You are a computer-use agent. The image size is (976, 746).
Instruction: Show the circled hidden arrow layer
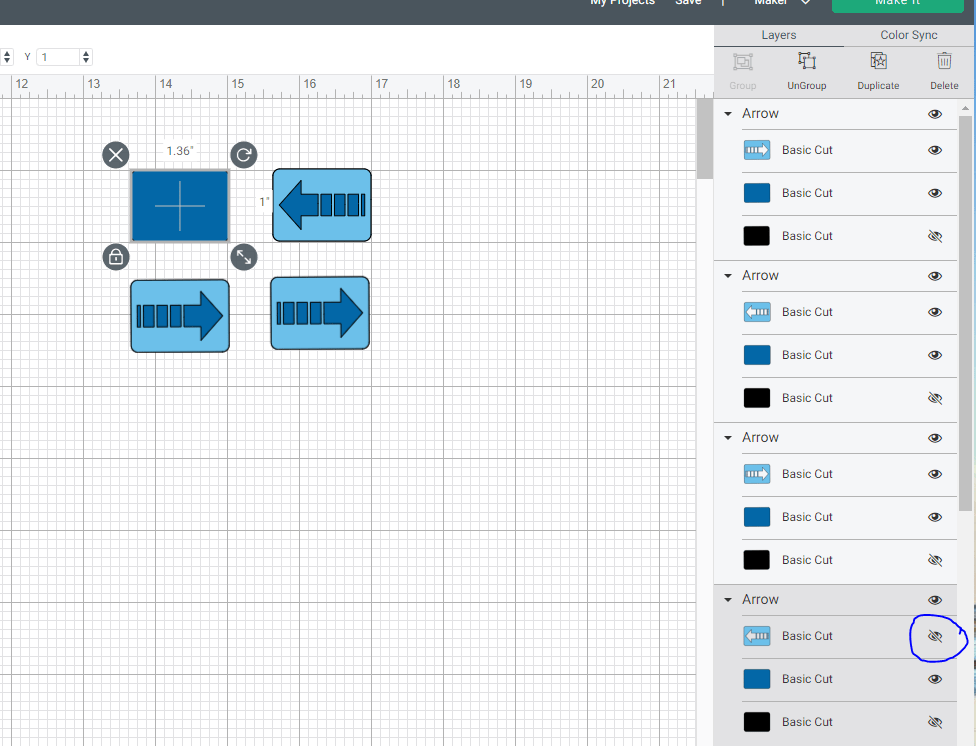935,636
